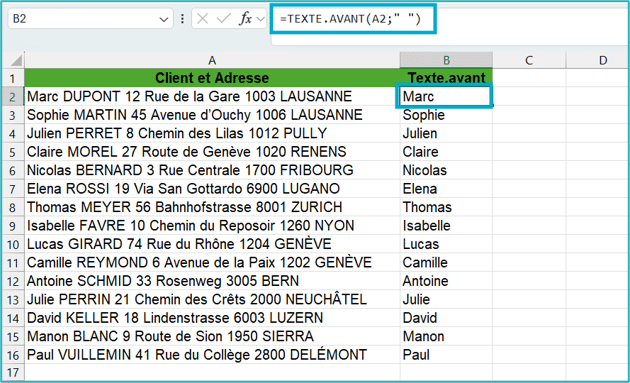
Task: Select cell with 'Camille REYMOND 6 Avenue de la Paix'
Action: point(212,263)
